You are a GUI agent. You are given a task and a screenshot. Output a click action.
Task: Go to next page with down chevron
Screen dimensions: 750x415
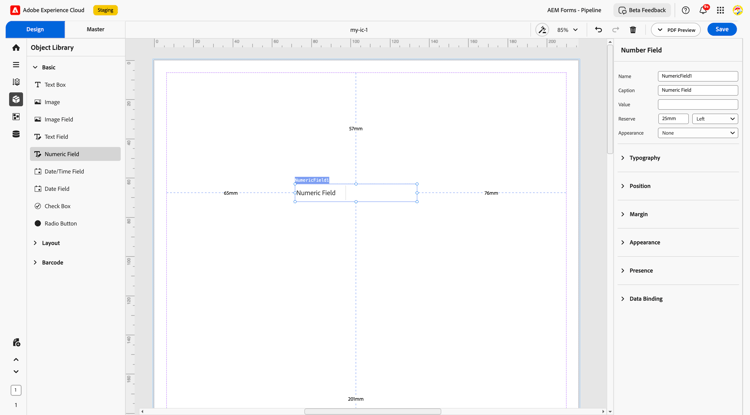(16, 371)
